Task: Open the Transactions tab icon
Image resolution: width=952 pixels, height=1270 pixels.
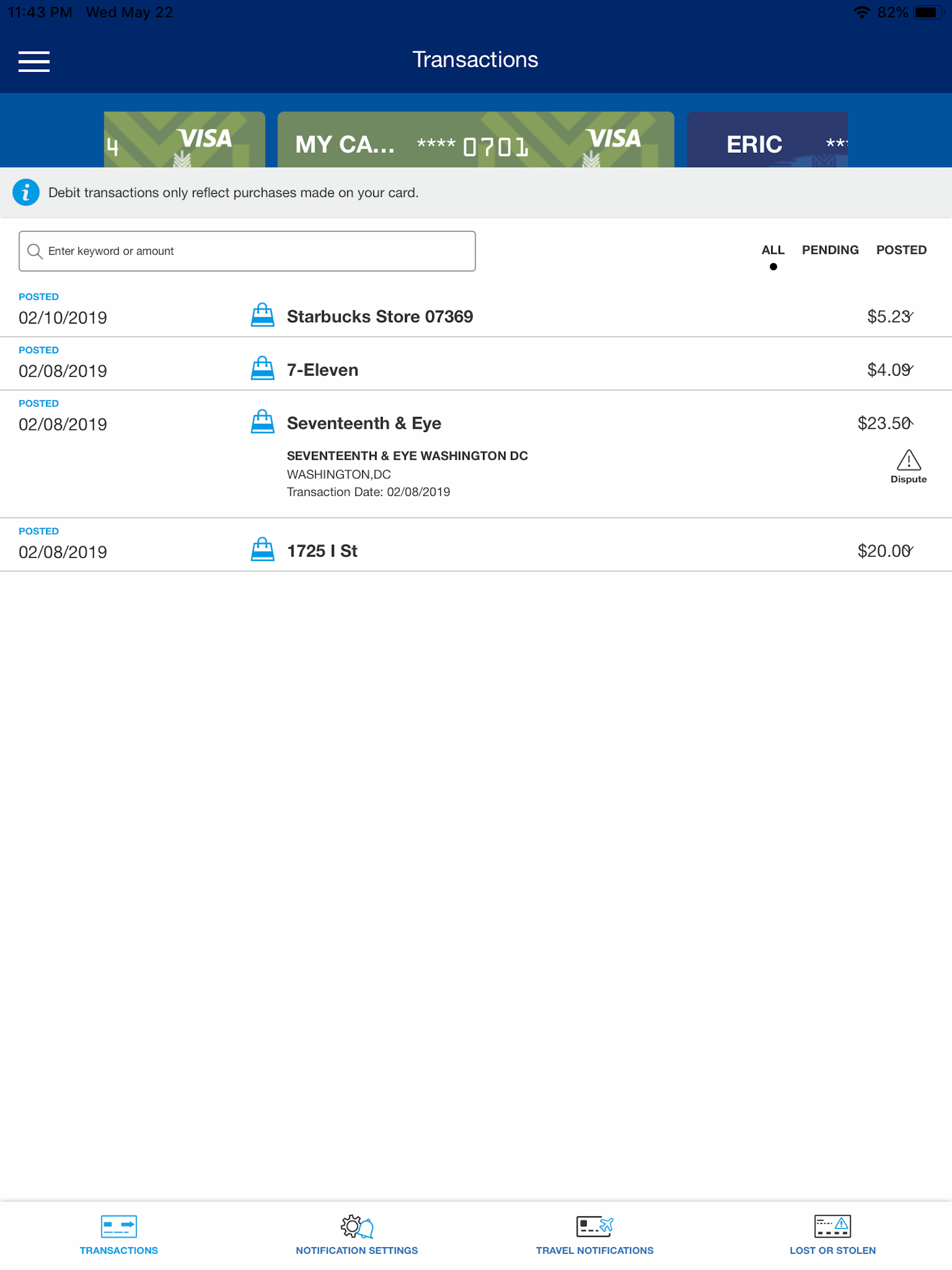Action: (119, 1226)
